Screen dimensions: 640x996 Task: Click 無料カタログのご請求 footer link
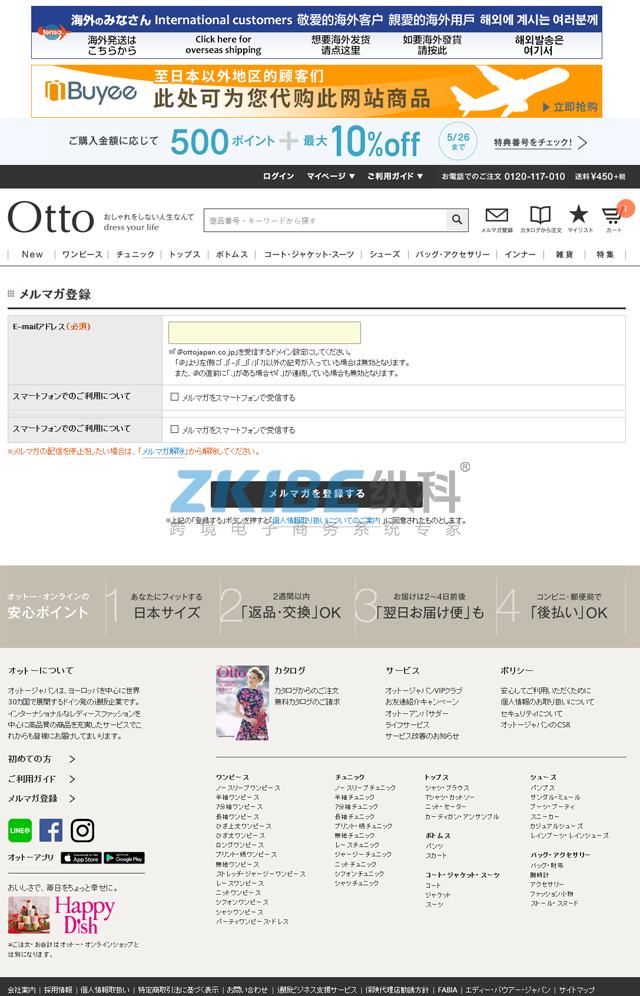pos(307,702)
